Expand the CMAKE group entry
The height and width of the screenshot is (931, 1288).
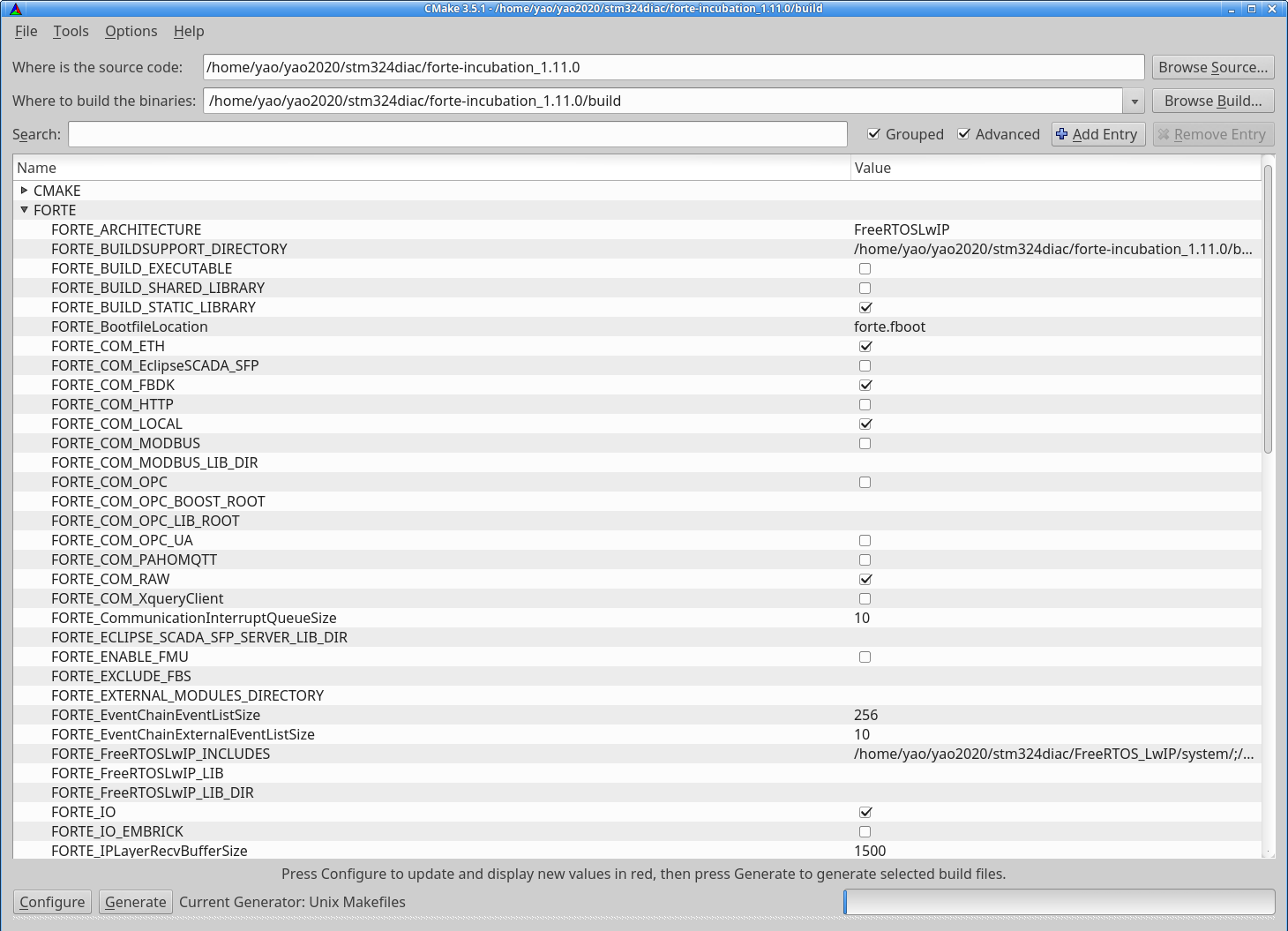point(24,190)
